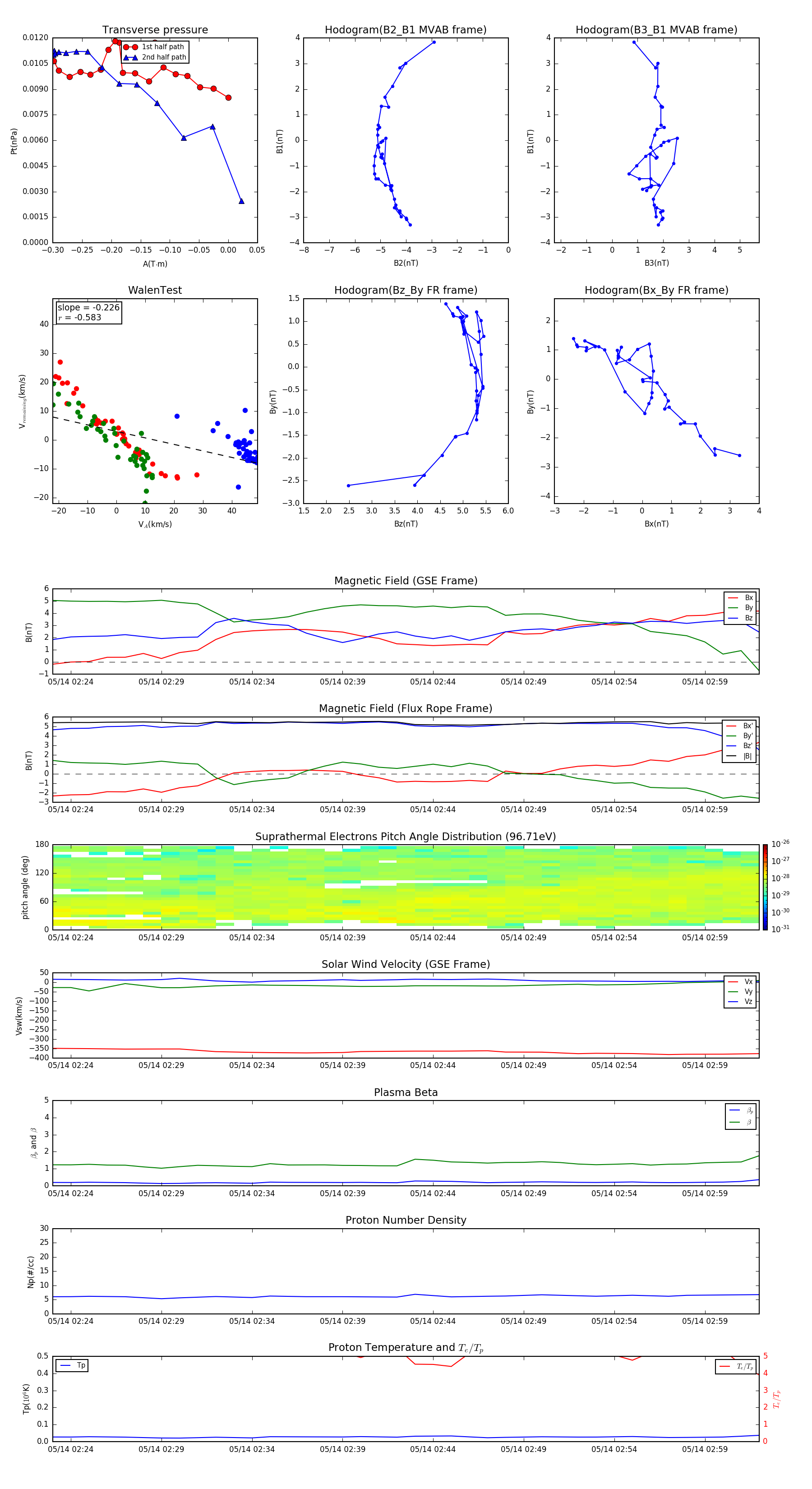Click the last red circle at A=0.00
The image size is (812, 1489).
pyautogui.click(x=228, y=97)
